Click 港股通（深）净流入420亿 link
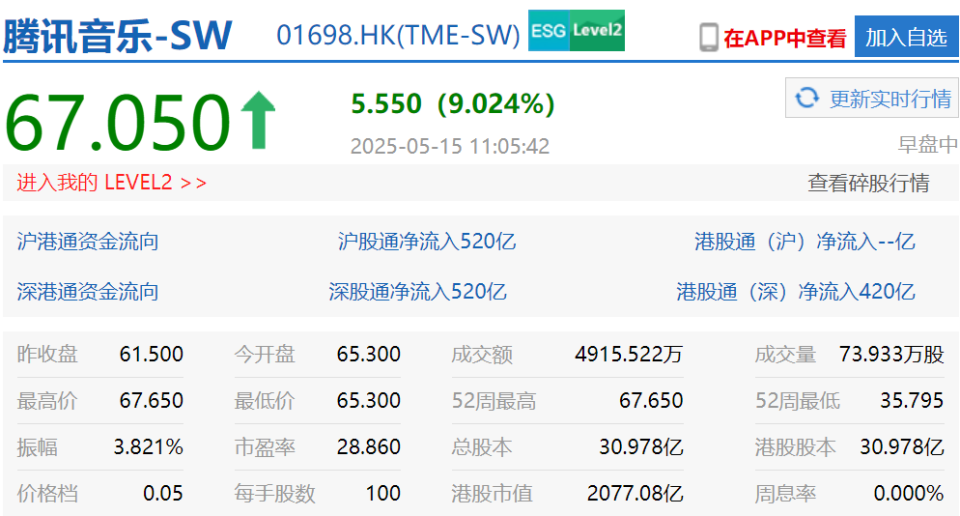Screen dimensions: 960x516 [795, 291]
